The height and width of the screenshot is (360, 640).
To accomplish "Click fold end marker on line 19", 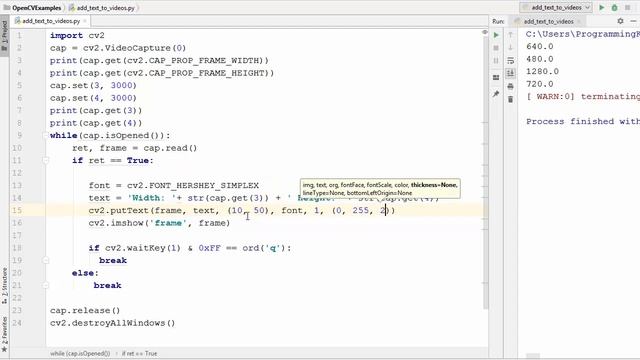I will coord(45,260).
